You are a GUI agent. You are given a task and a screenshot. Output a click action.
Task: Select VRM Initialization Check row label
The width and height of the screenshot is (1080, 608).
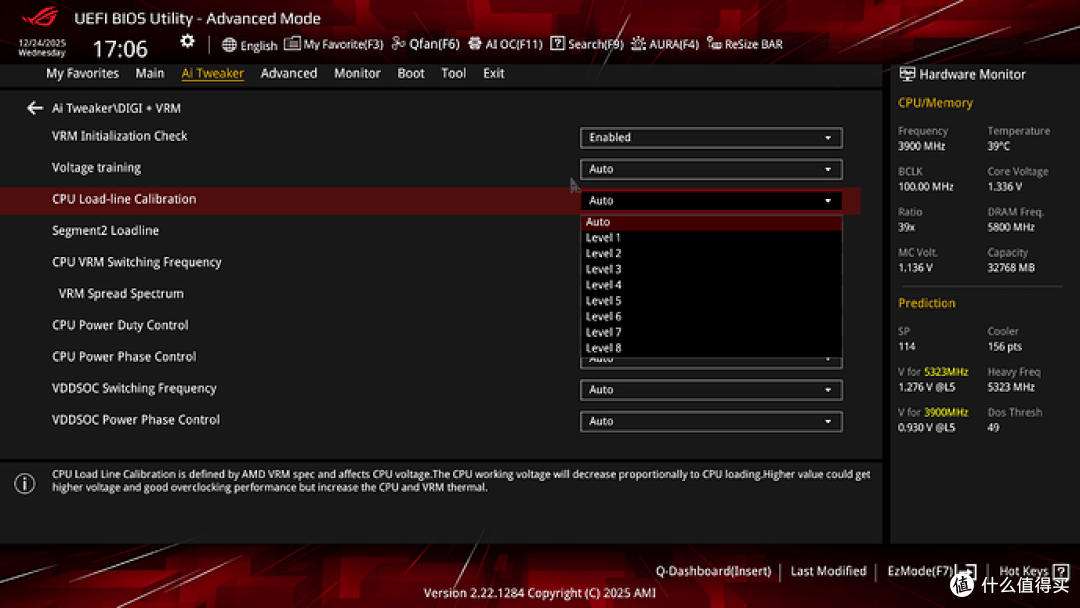pos(119,136)
